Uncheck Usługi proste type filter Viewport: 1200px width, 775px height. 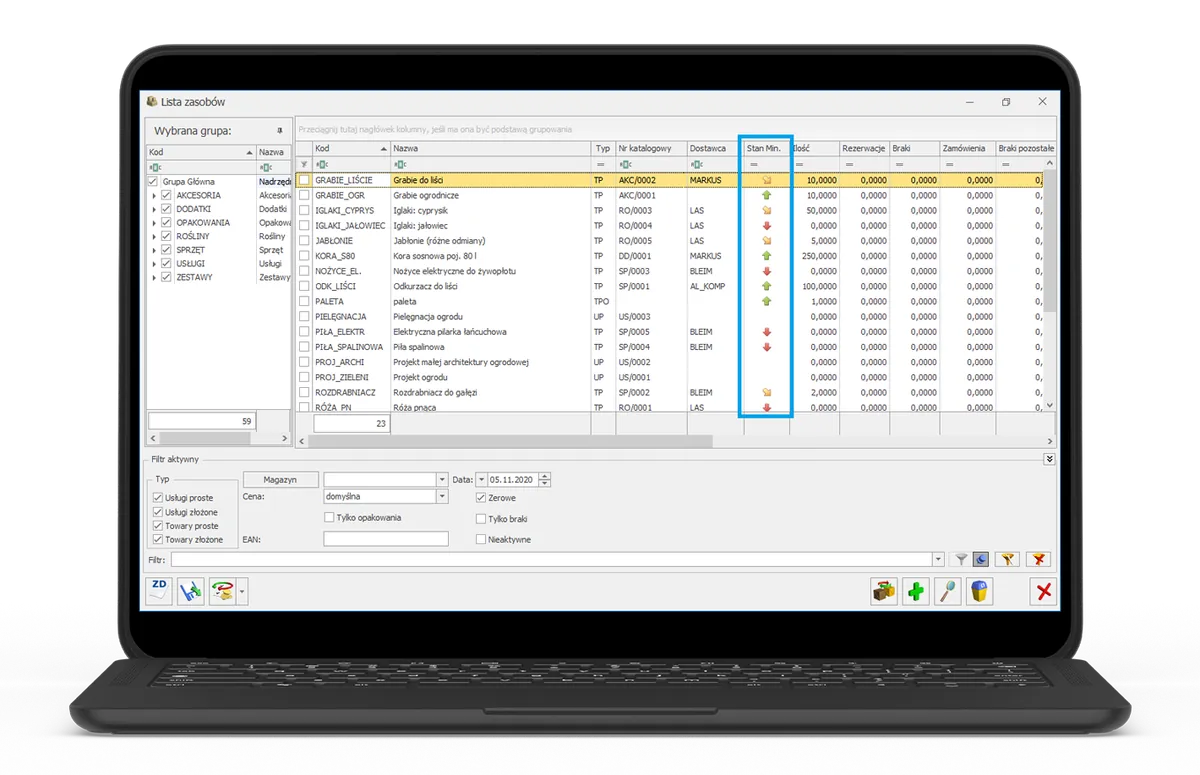click(x=157, y=498)
